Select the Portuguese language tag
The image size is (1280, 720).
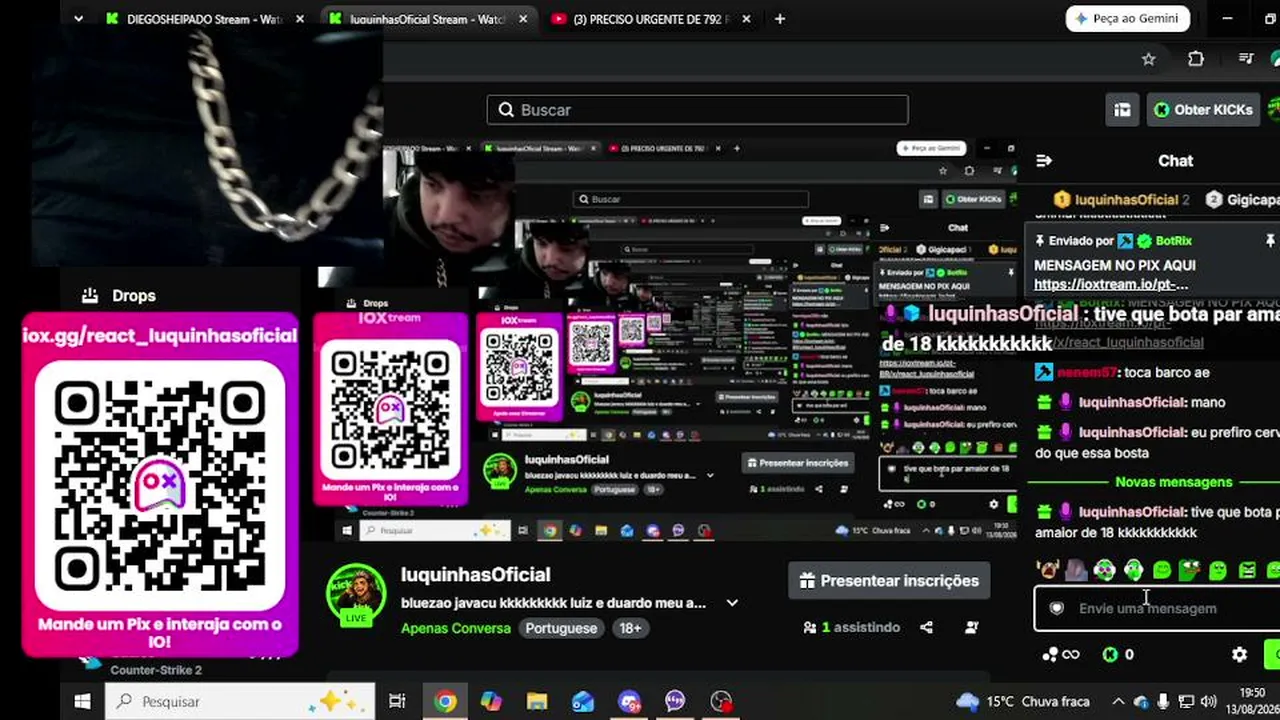[x=561, y=628]
